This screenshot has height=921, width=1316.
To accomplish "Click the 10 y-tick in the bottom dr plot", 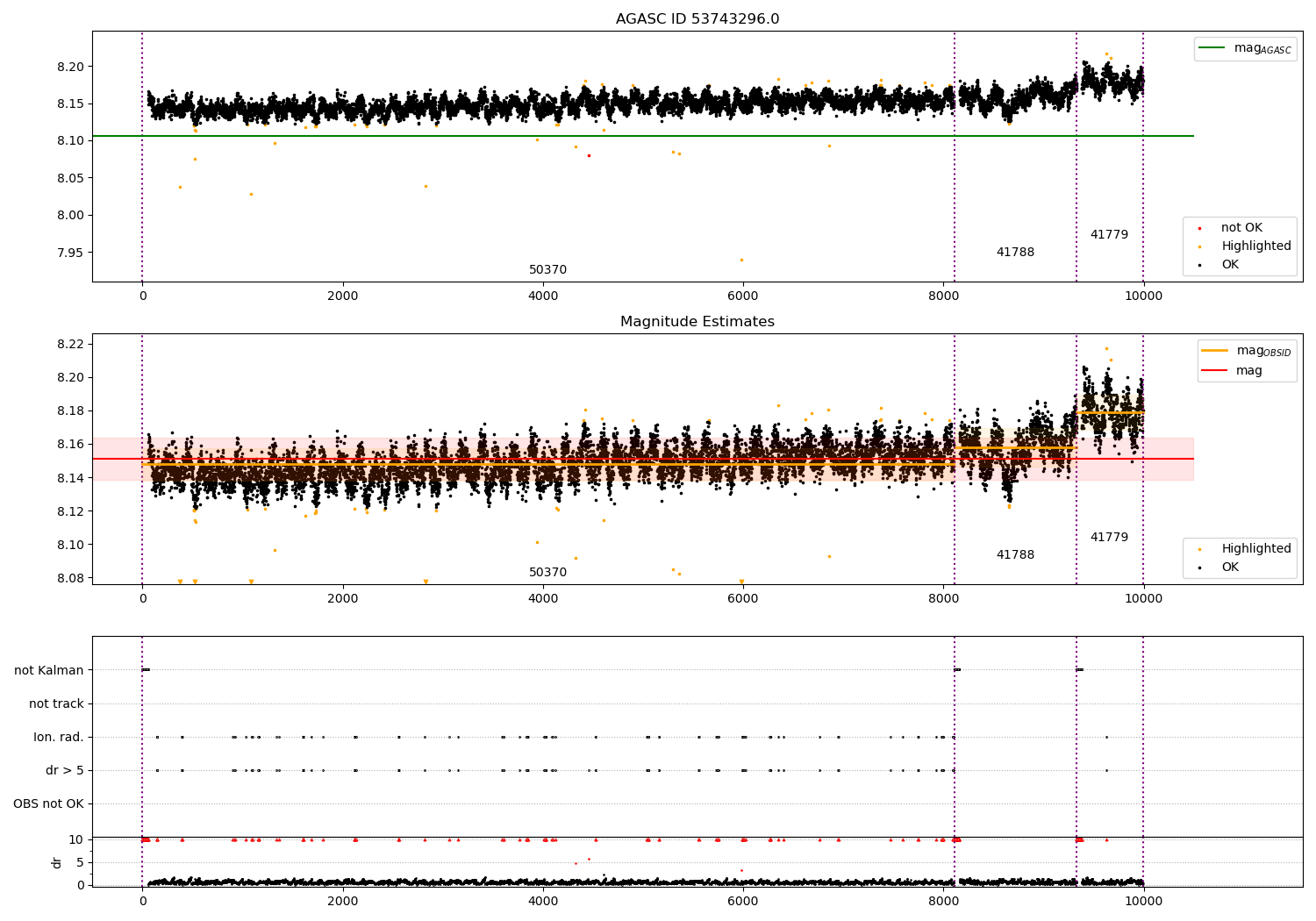I will pos(76,839).
